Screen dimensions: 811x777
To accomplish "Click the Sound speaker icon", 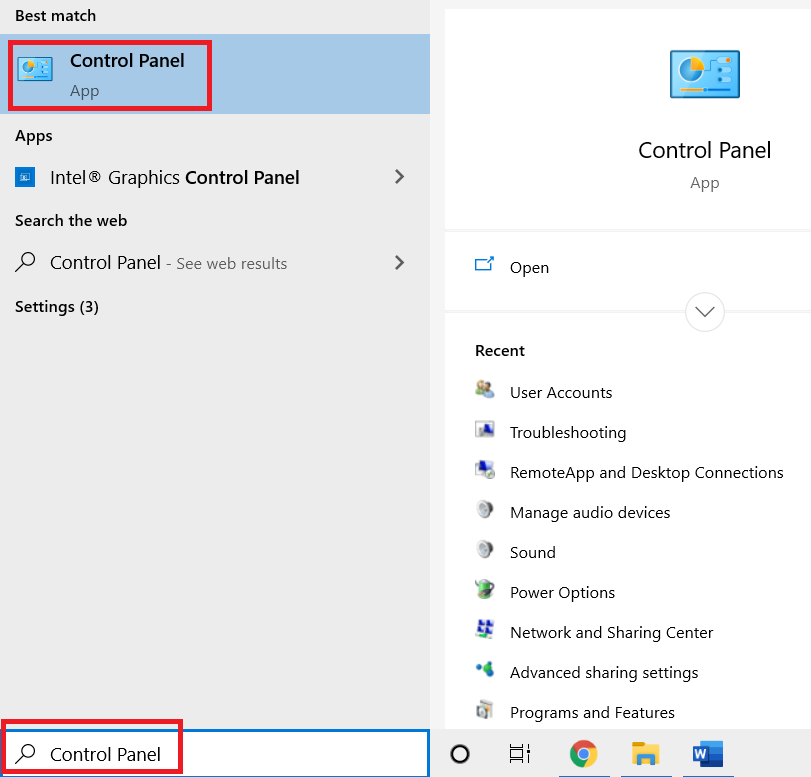I will (485, 549).
